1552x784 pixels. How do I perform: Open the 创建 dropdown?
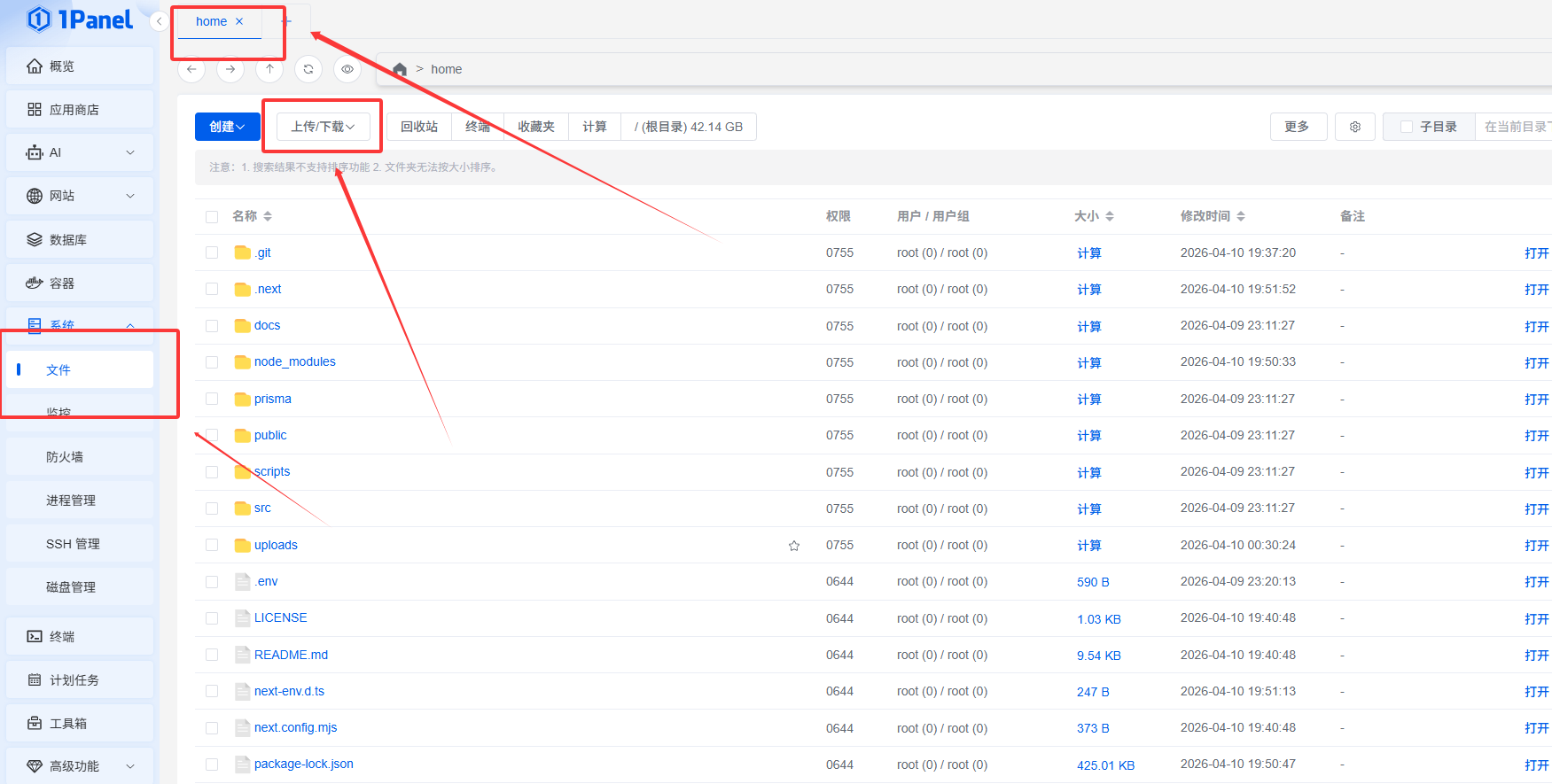pos(227,127)
